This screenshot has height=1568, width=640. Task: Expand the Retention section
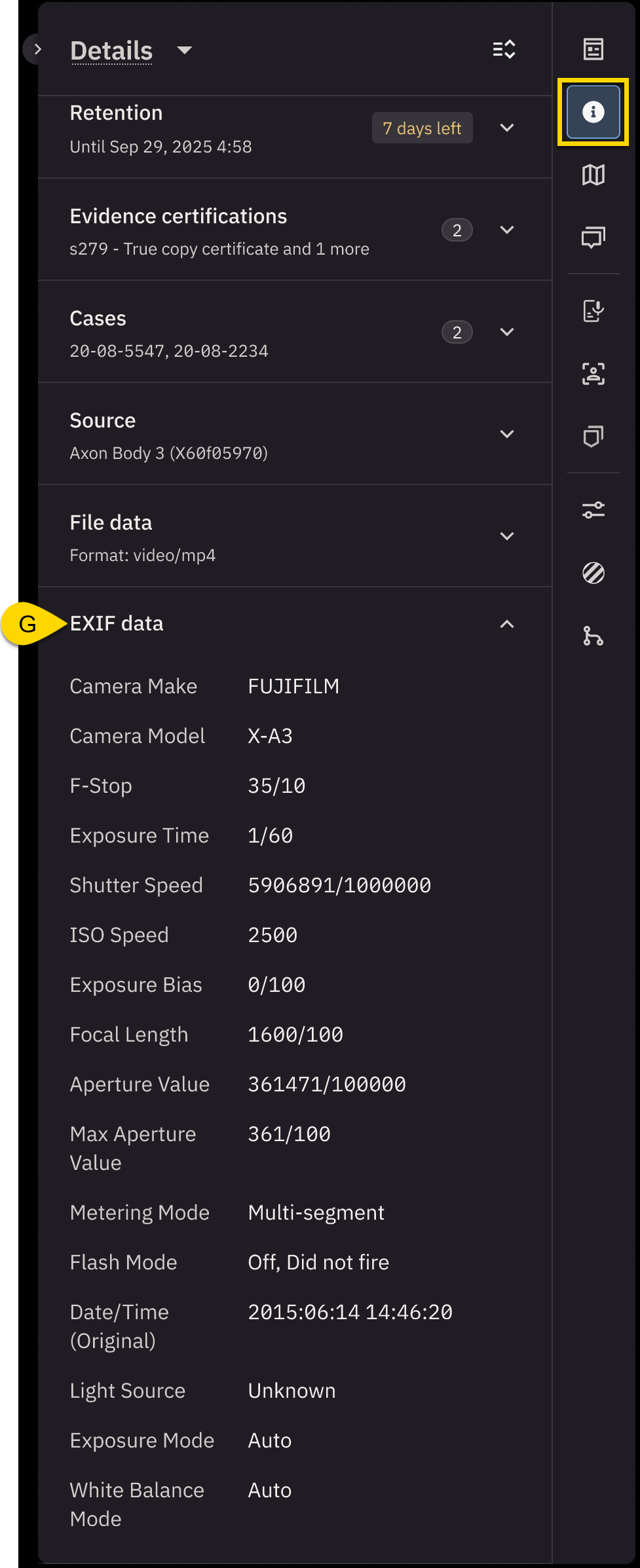pyautogui.click(x=506, y=128)
